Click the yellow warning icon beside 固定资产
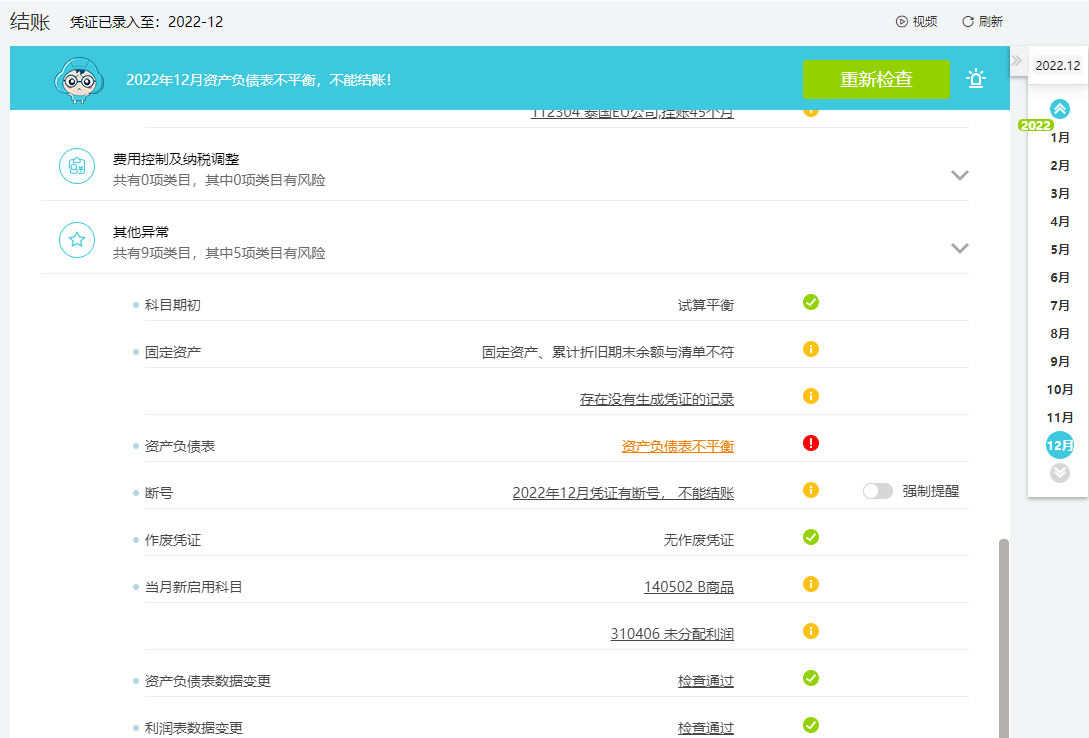1089x738 pixels. pyautogui.click(x=810, y=349)
